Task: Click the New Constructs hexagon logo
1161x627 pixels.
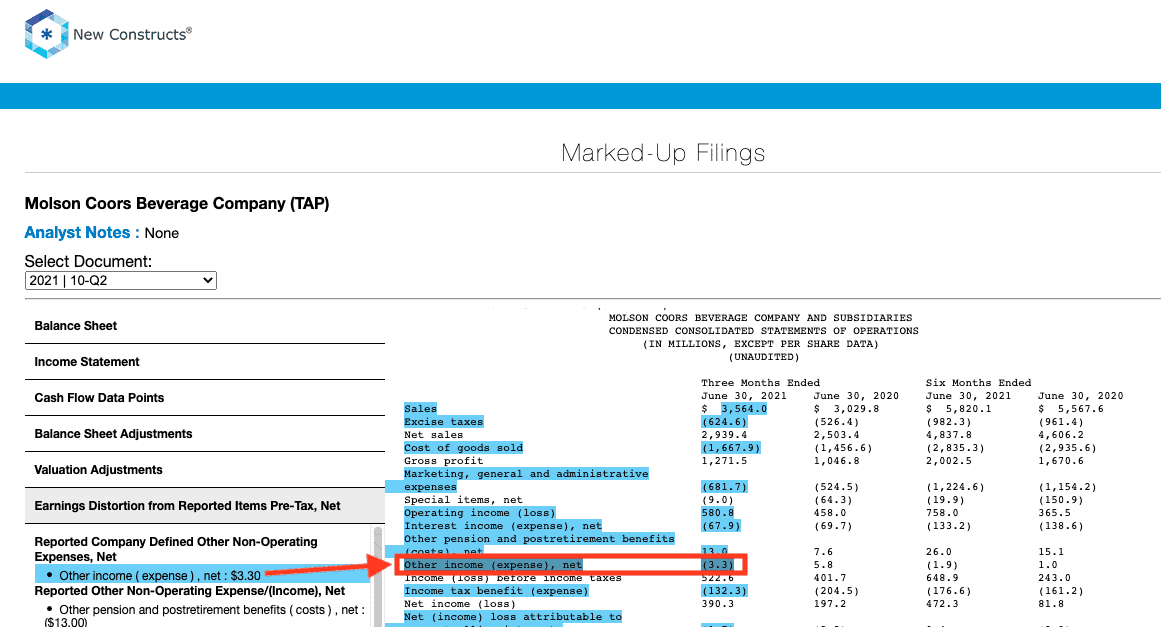Action: click(x=47, y=34)
